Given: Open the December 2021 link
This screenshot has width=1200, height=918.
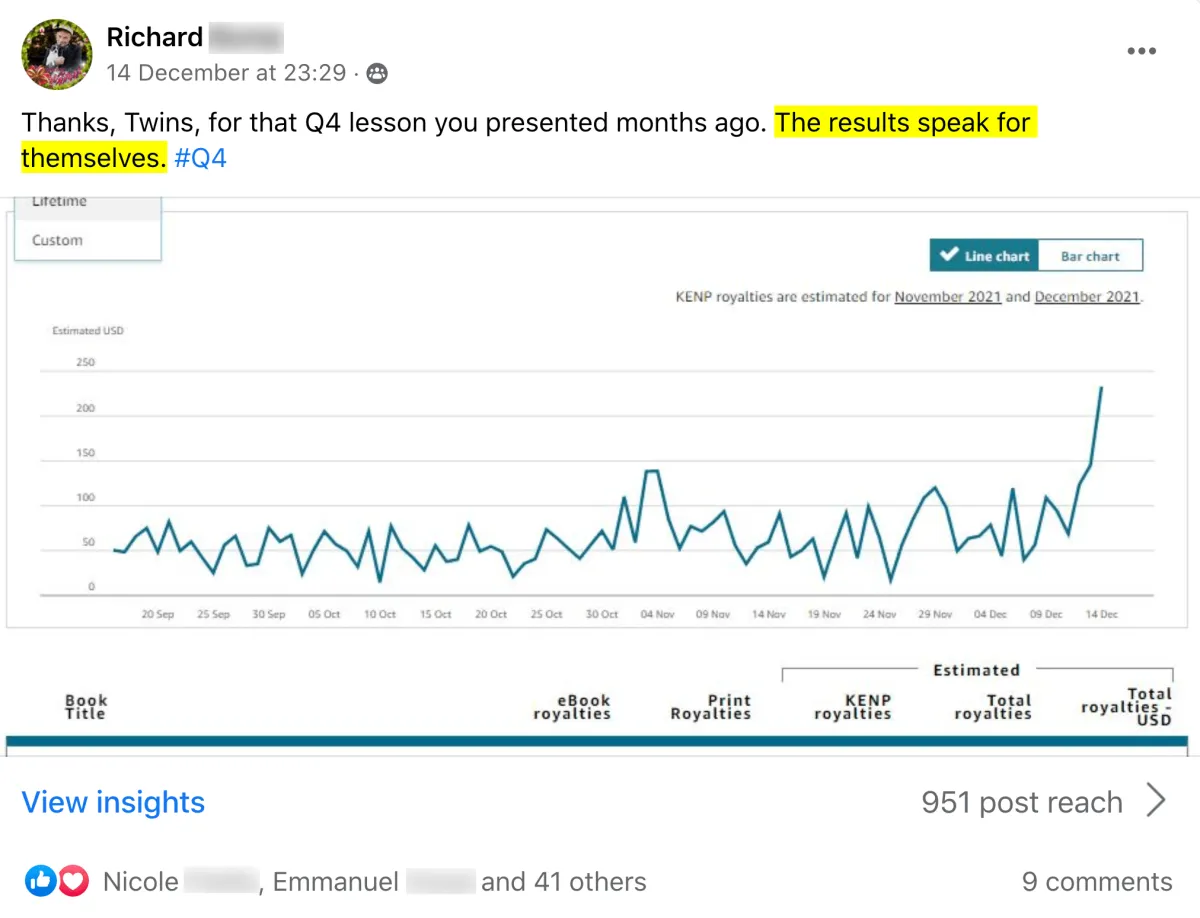Looking at the screenshot, I should pos(1087,297).
